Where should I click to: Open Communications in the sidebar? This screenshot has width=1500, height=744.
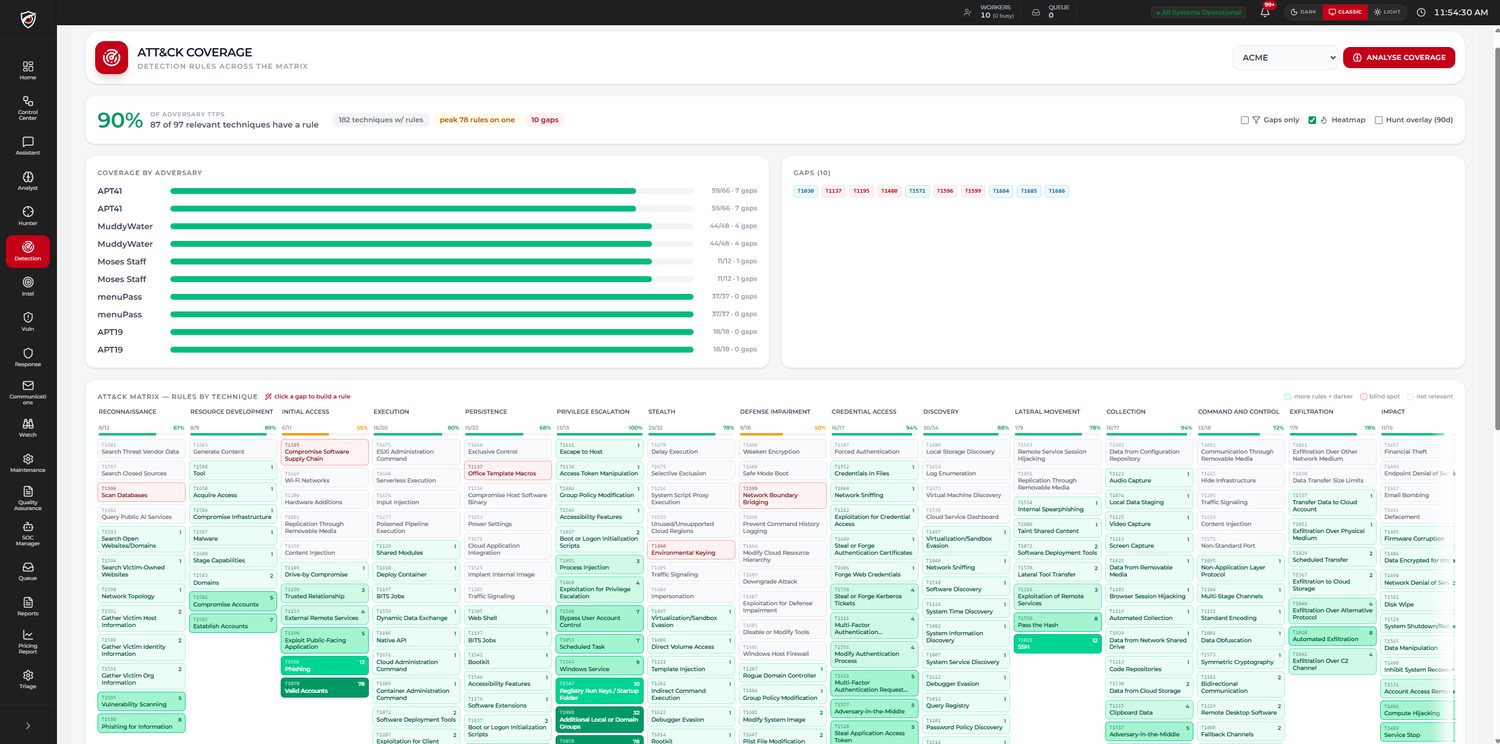coord(27,393)
